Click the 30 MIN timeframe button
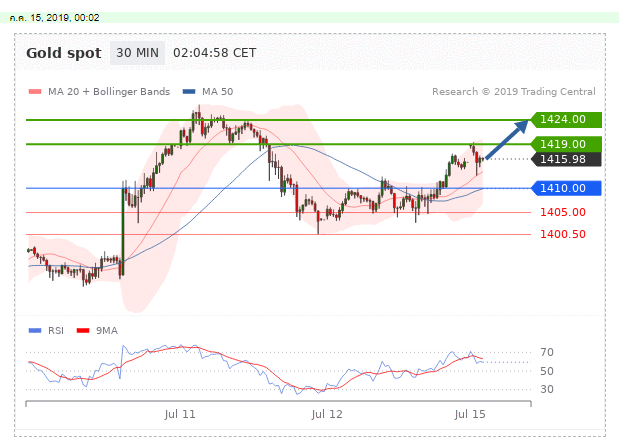619x444 pixels. coord(137,53)
